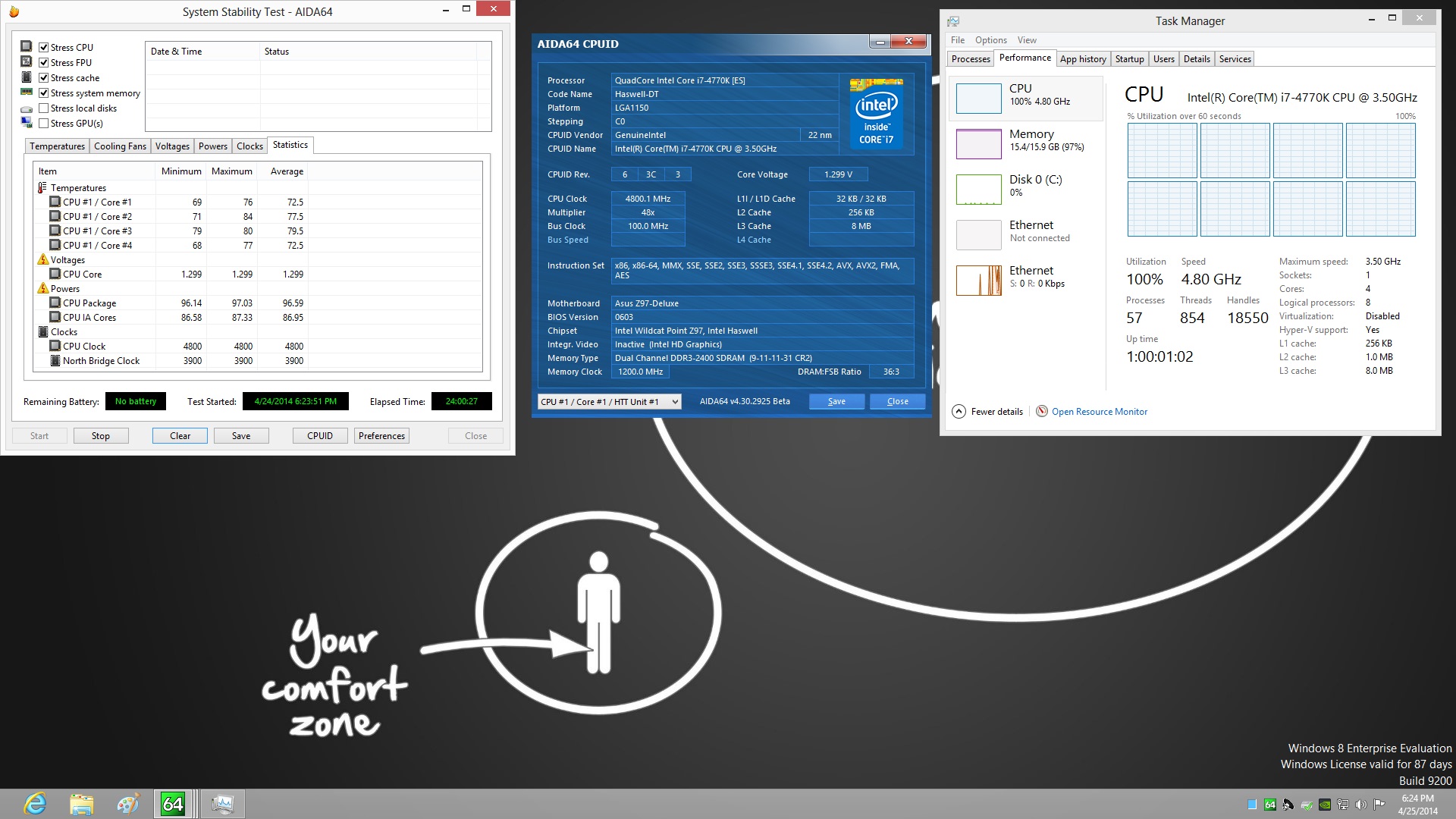Click the Action Center flag in the tray
The image size is (1456, 819).
click(x=1379, y=805)
